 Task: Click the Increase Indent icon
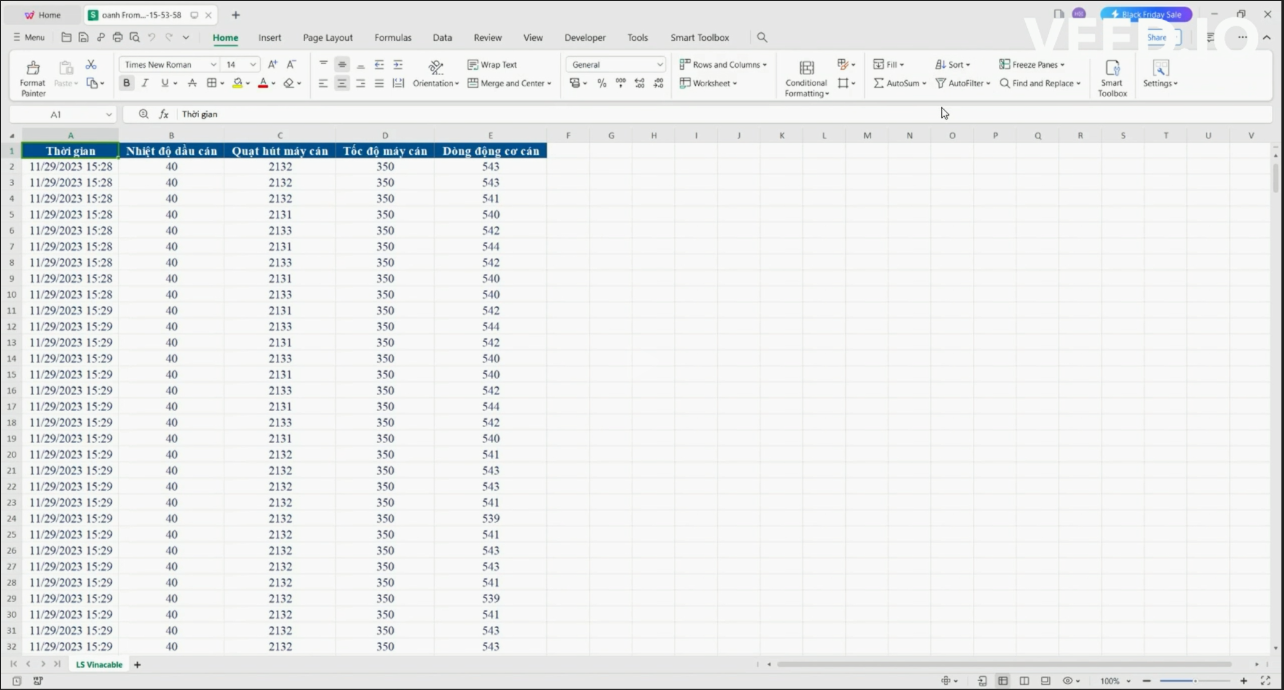[x=398, y=65]
